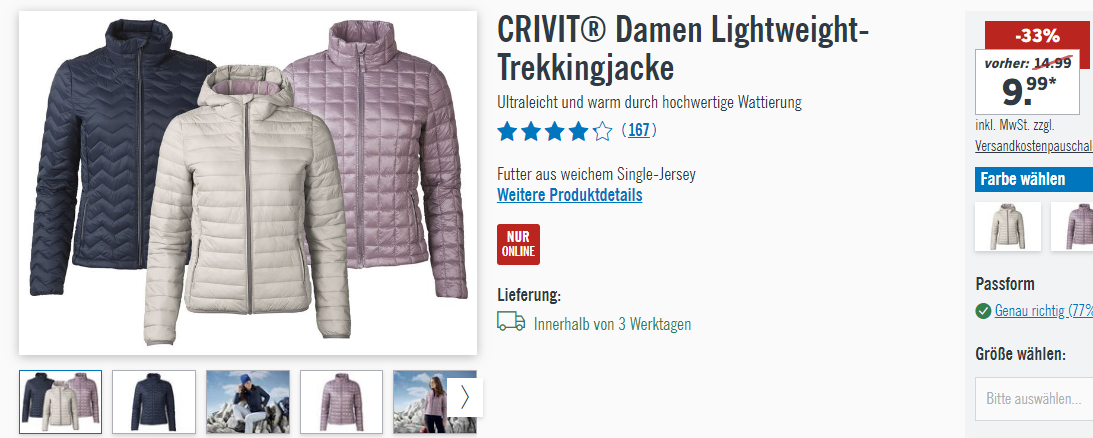
Task: Open the 167 reviews link
Action: coord(639,130)
